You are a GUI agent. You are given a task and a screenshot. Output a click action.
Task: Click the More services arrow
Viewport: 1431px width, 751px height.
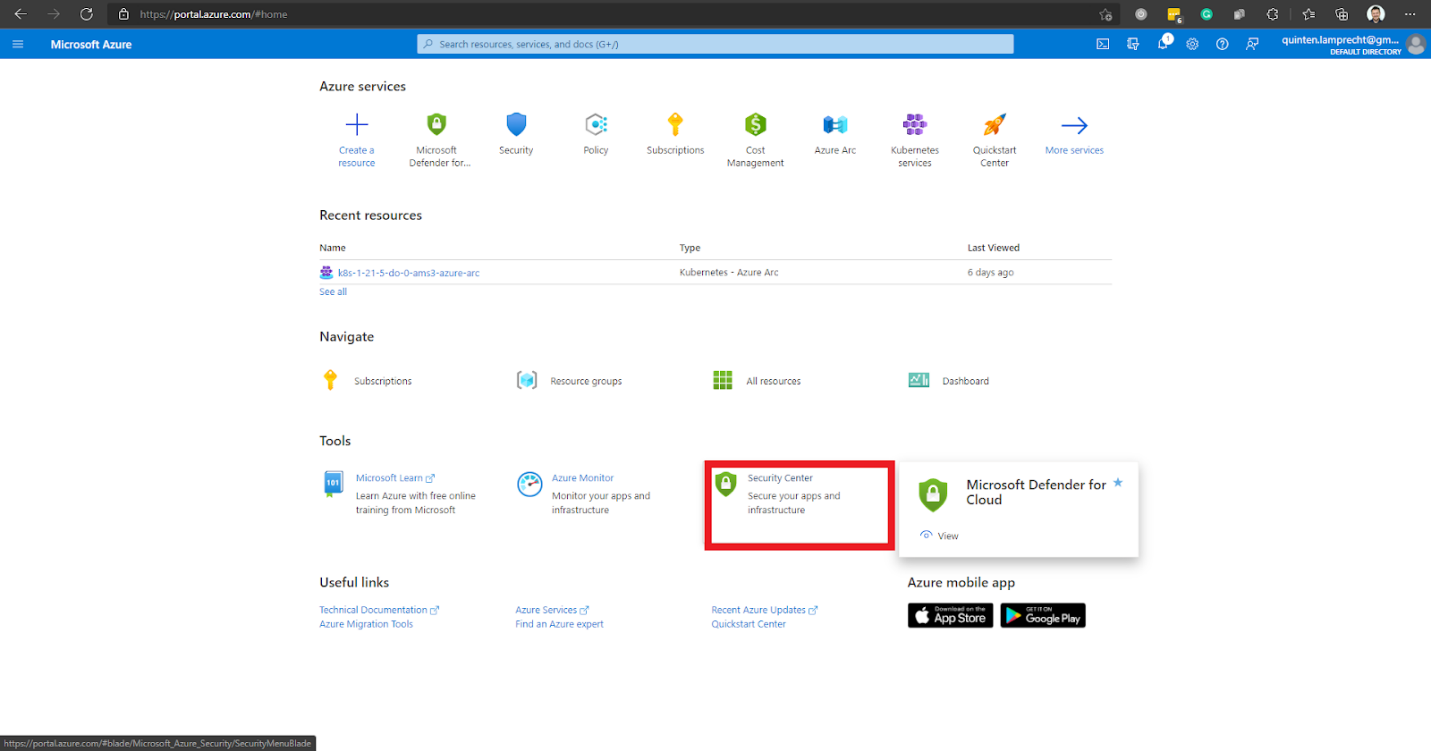pyautogui.click(x=1074, y=125)
